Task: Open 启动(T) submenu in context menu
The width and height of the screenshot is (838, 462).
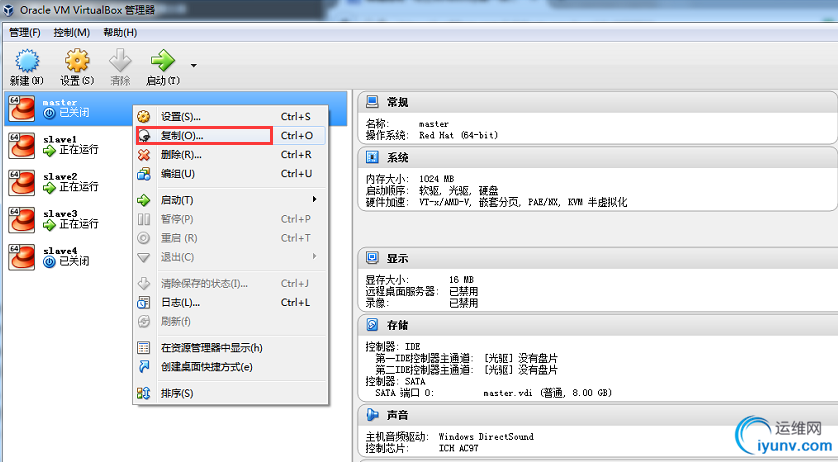Action: click(230, 200)
